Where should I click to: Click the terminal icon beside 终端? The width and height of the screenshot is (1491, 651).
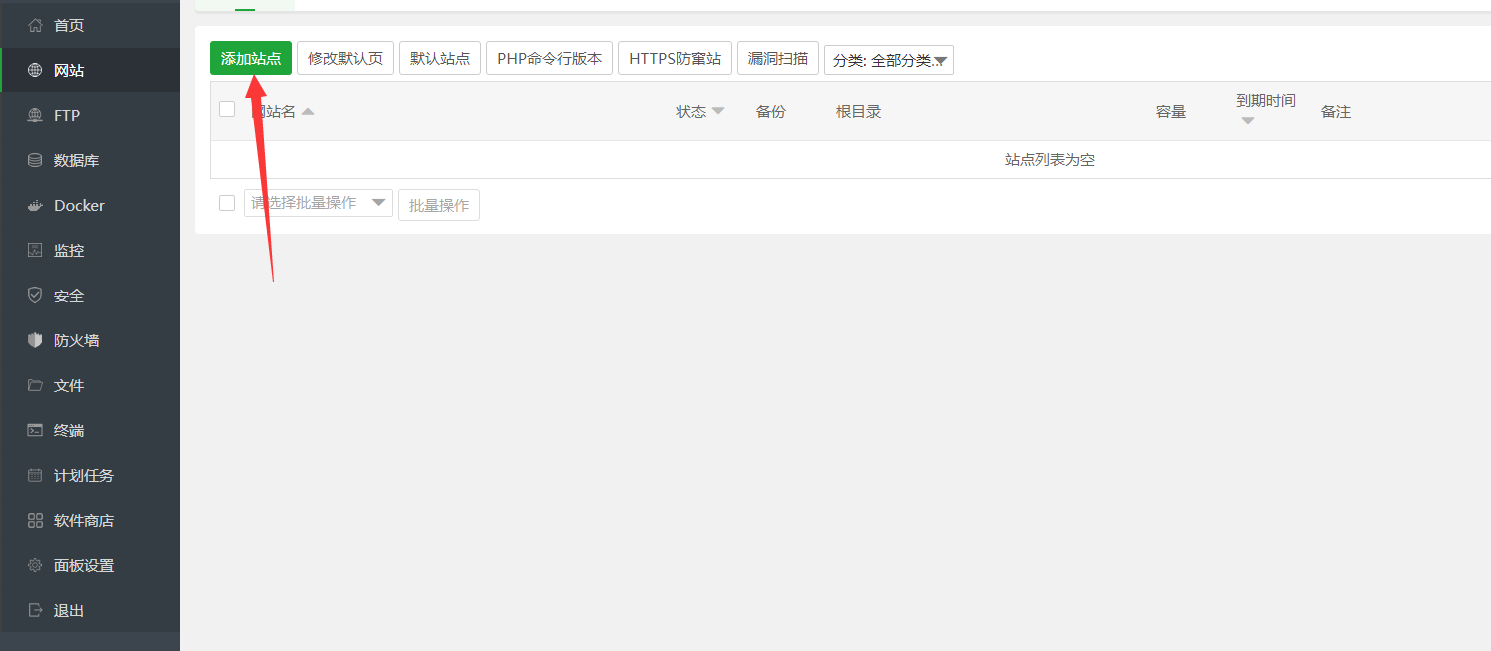pyautogui.click(x=35, y=430)
